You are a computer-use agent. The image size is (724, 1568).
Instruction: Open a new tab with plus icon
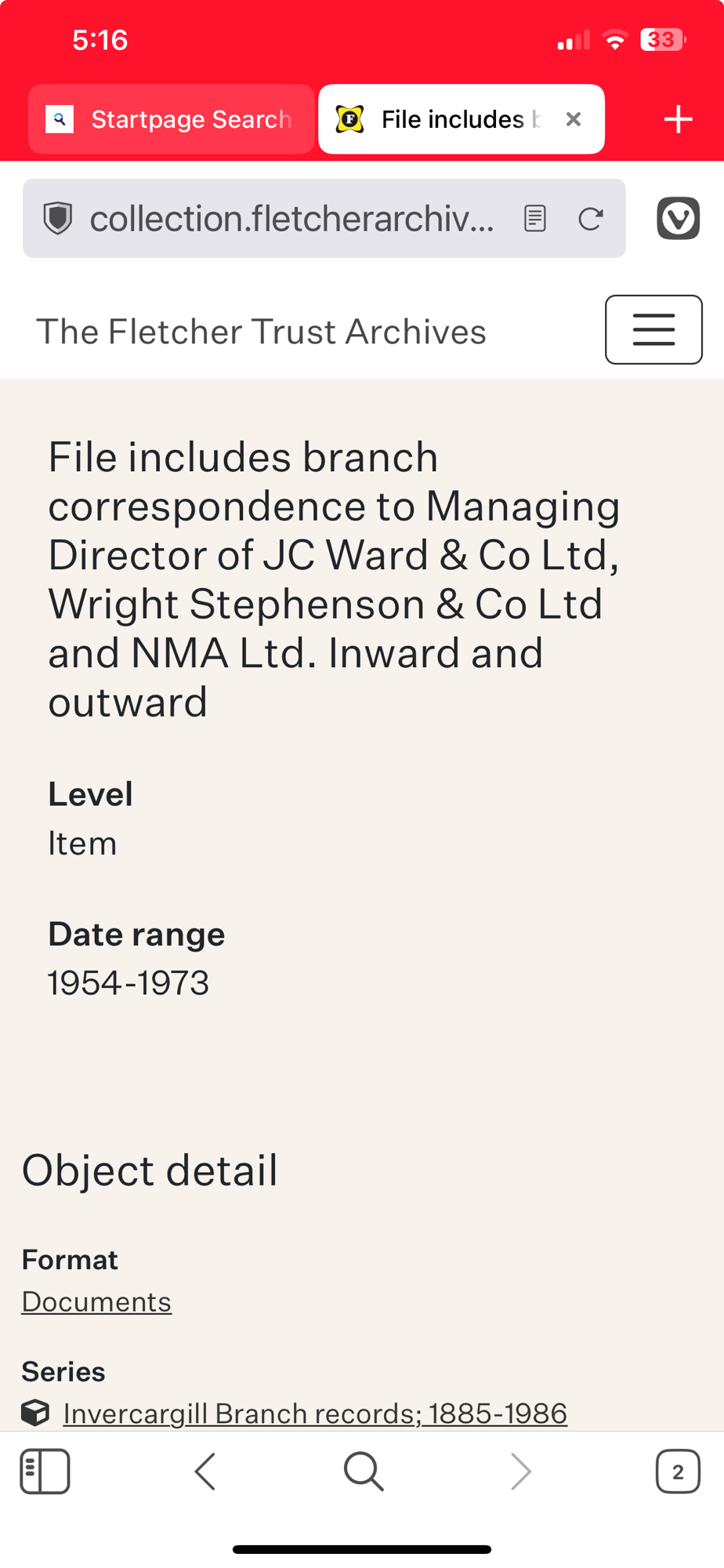click(678, 119)
